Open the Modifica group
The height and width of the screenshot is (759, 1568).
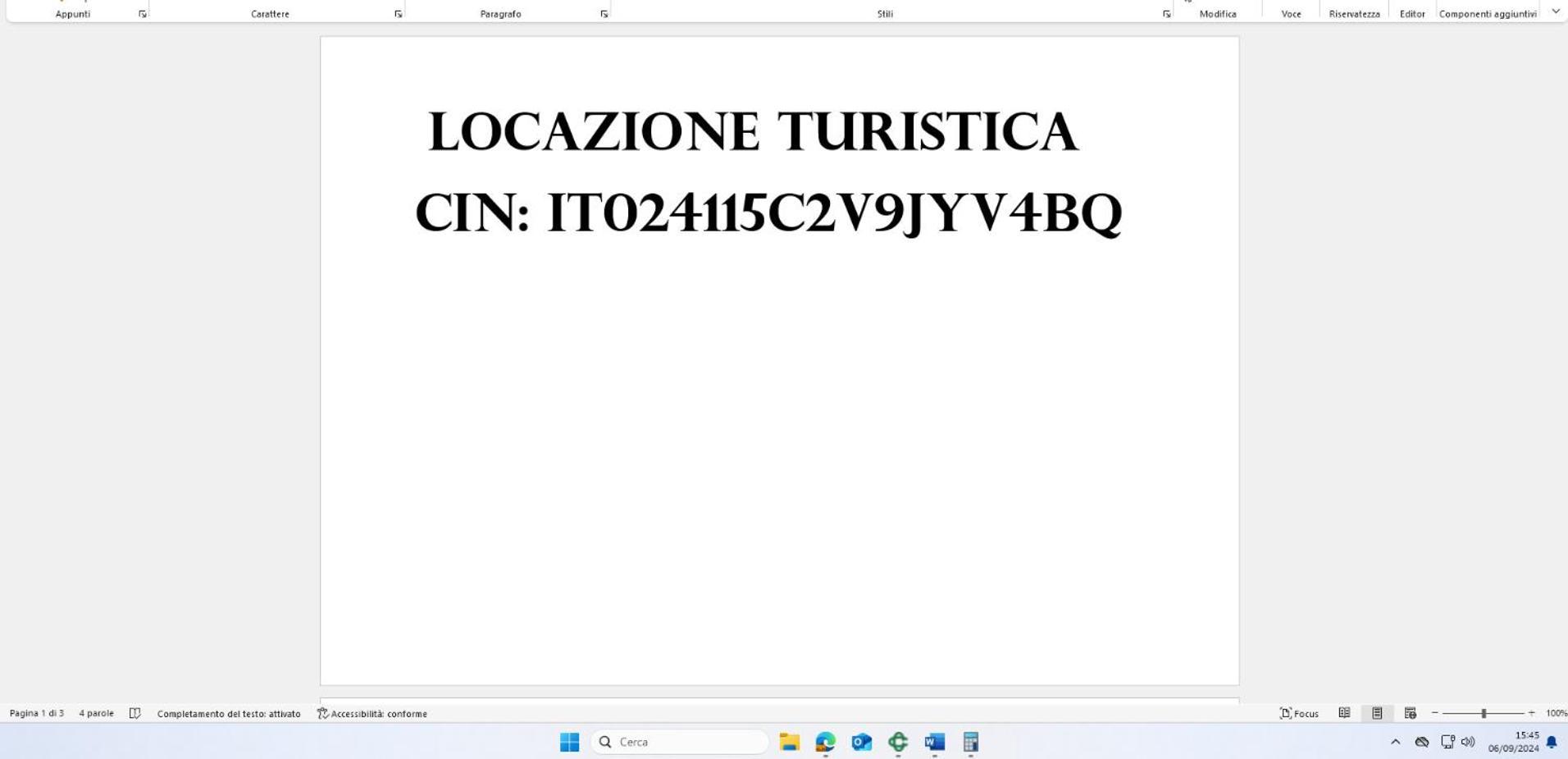pyautogui.click(x=1218, y=14)
